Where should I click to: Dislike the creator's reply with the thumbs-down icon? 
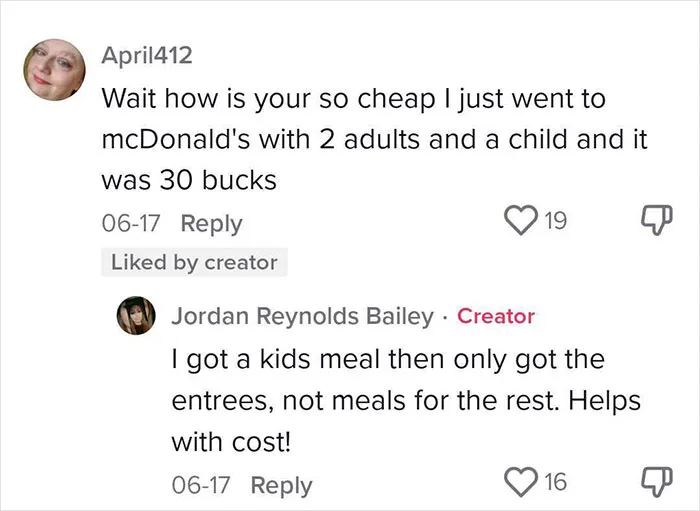point(657,482)
